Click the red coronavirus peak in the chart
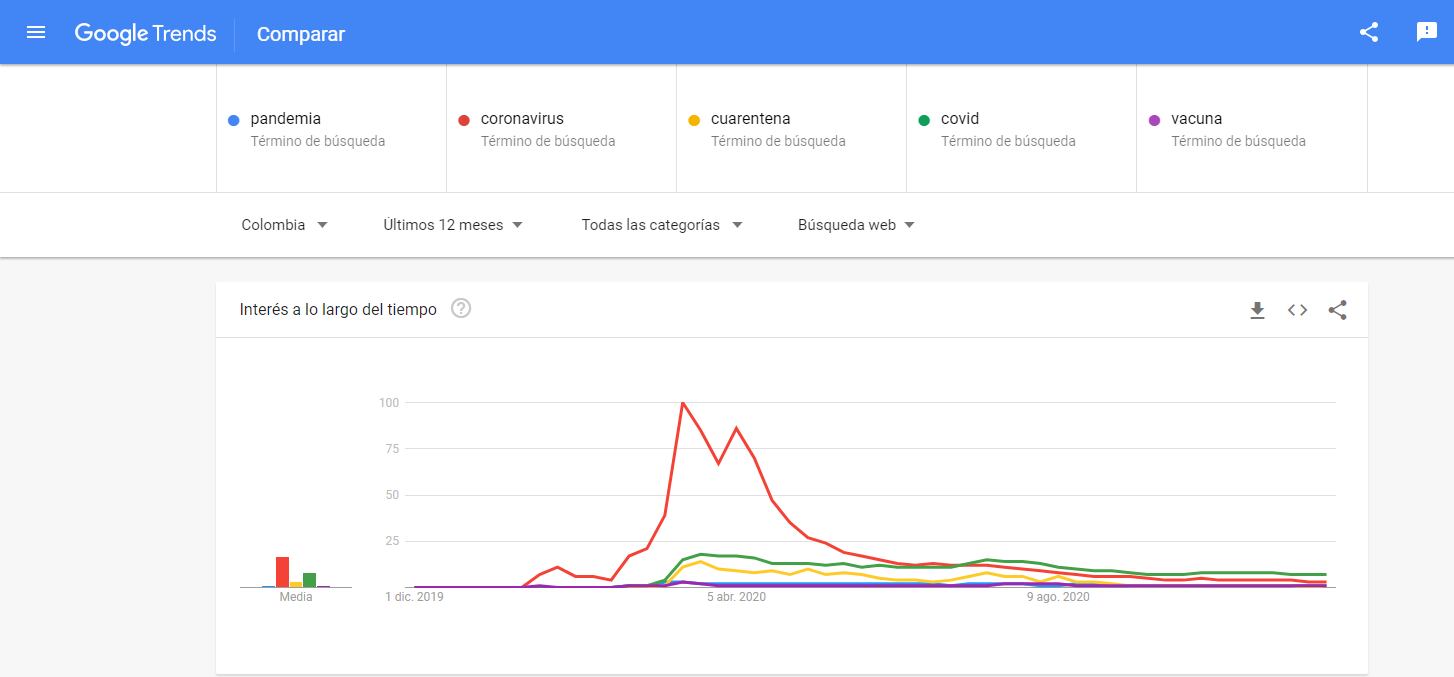Image resolution: width=1454 pixels, height=677 pixels. tap(683, 402)
